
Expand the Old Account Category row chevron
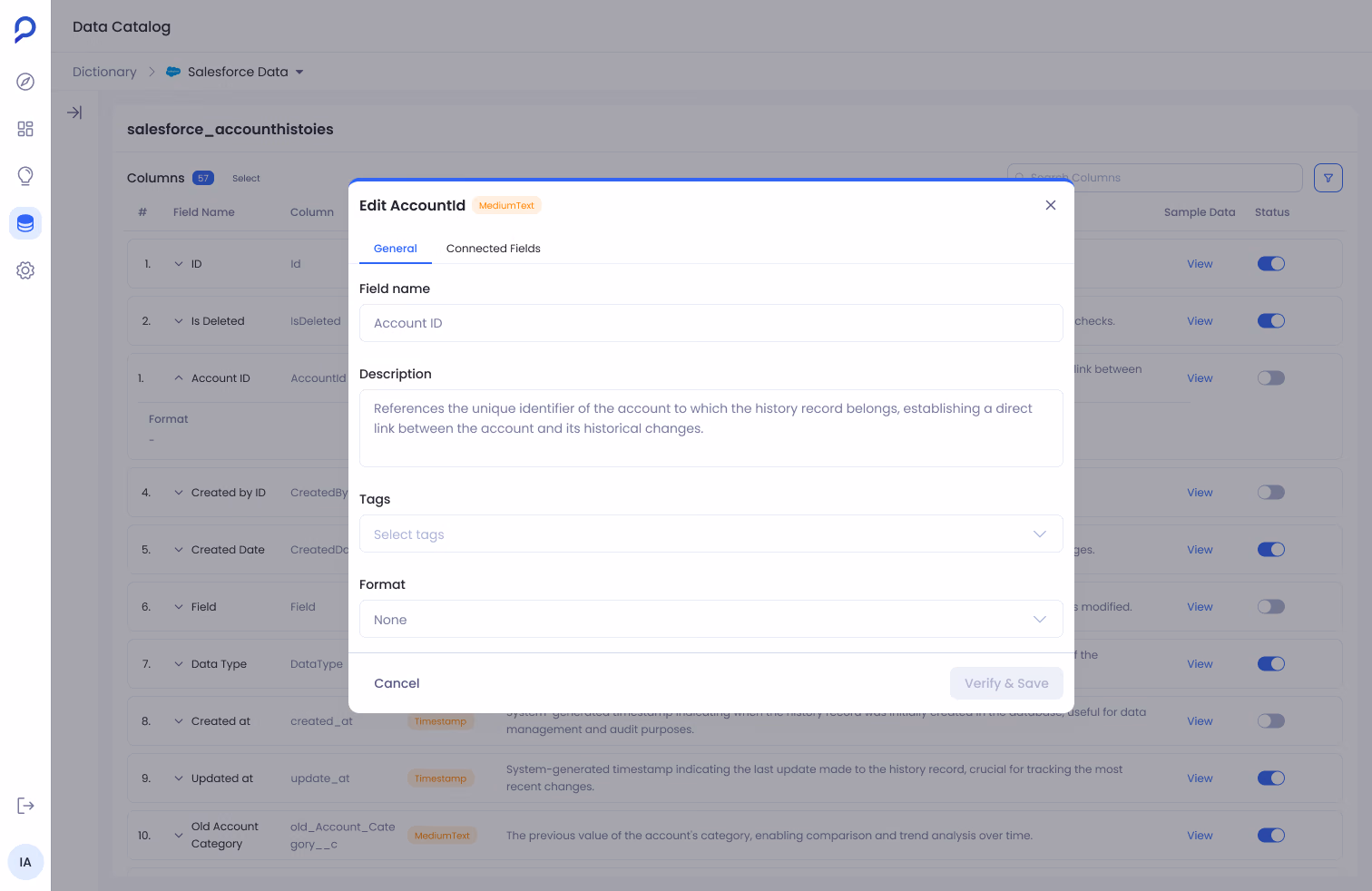coord(179,836)
